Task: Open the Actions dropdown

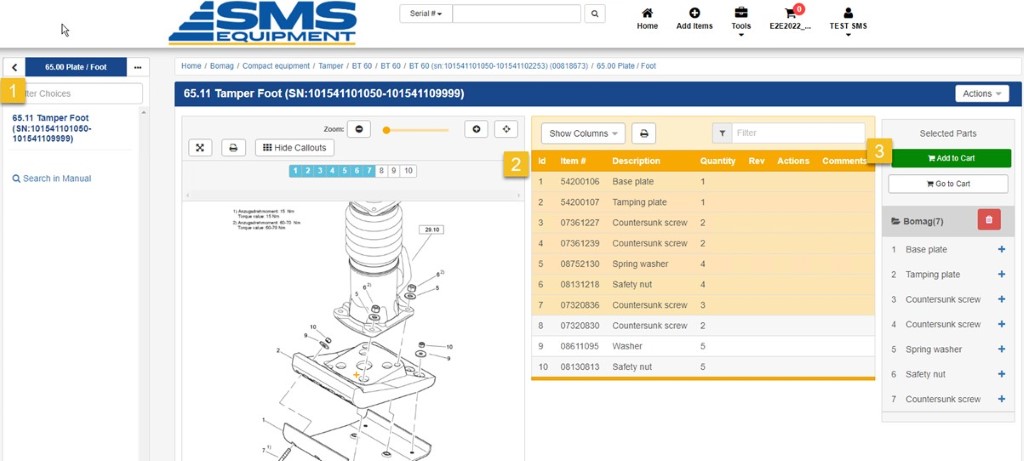Action: (982, 93)
